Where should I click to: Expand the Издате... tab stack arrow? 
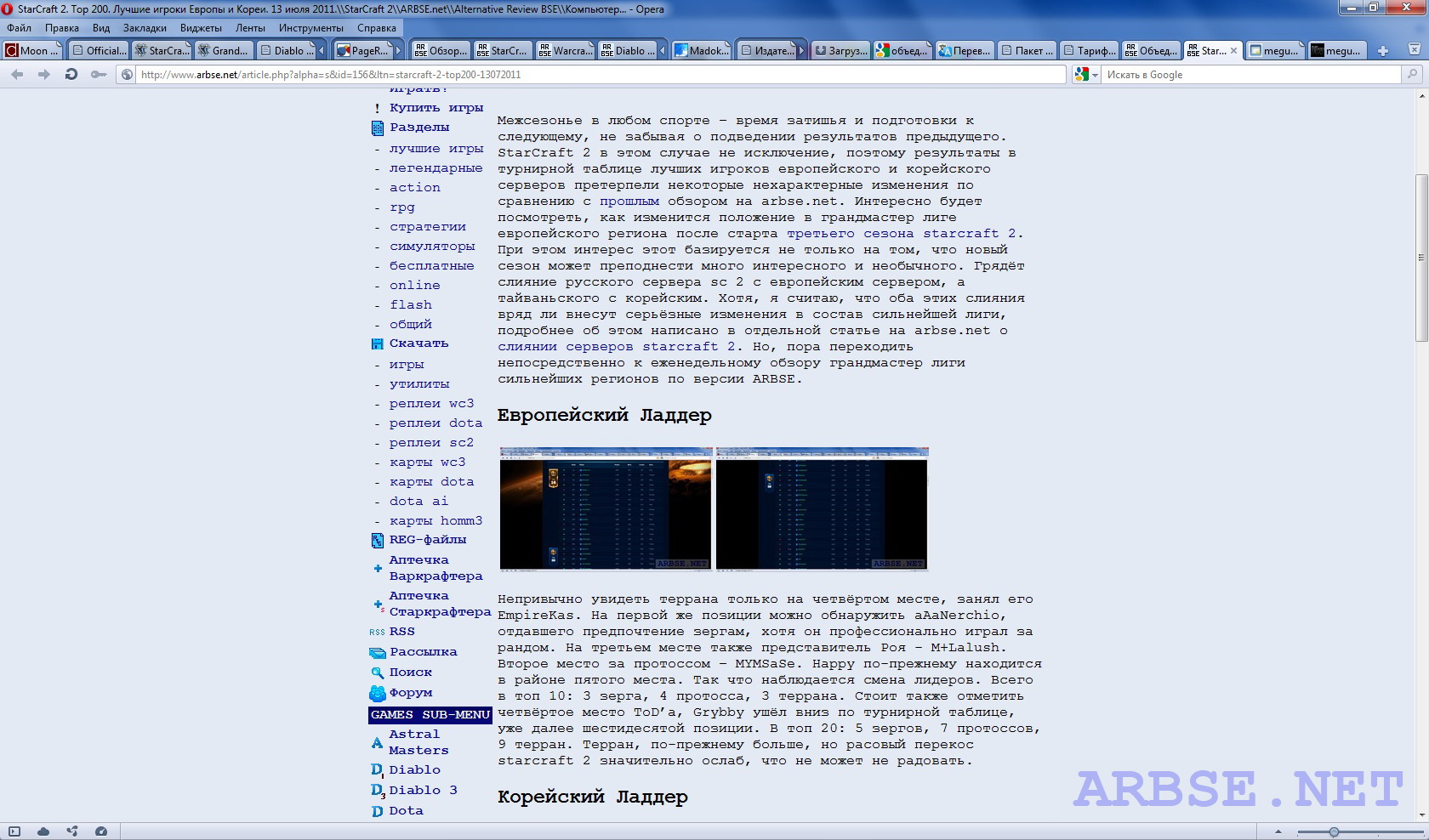801,51
